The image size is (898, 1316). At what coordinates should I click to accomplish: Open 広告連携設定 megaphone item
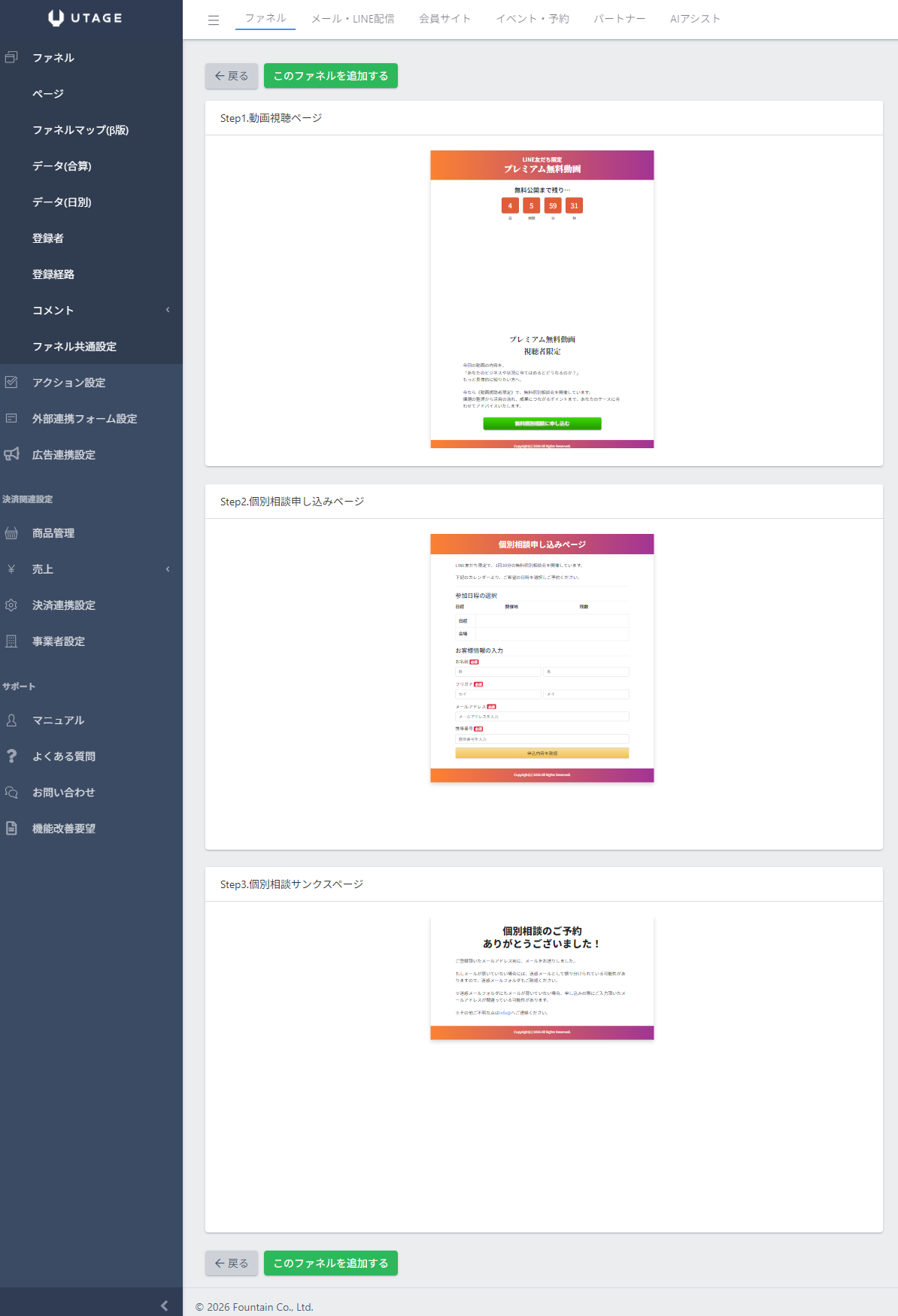[63, 455]
